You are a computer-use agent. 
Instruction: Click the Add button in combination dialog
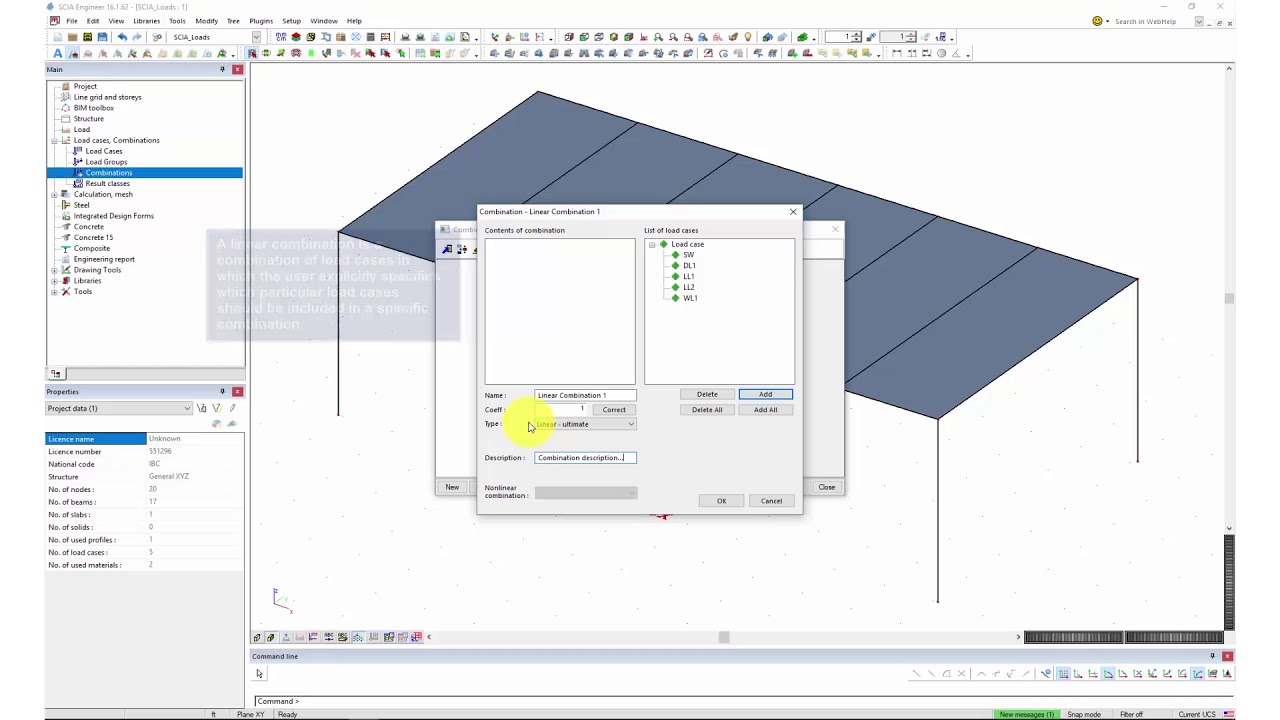coord(765,394)
